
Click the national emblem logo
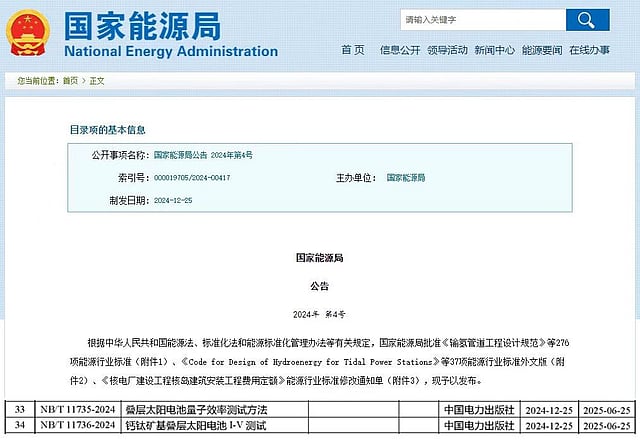click(x=28, y=33)
